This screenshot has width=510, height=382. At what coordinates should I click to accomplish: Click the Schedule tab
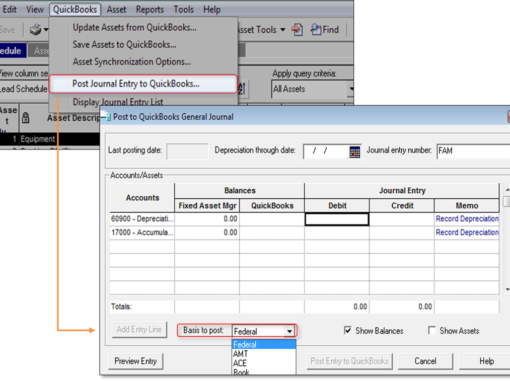click(12, 51)
